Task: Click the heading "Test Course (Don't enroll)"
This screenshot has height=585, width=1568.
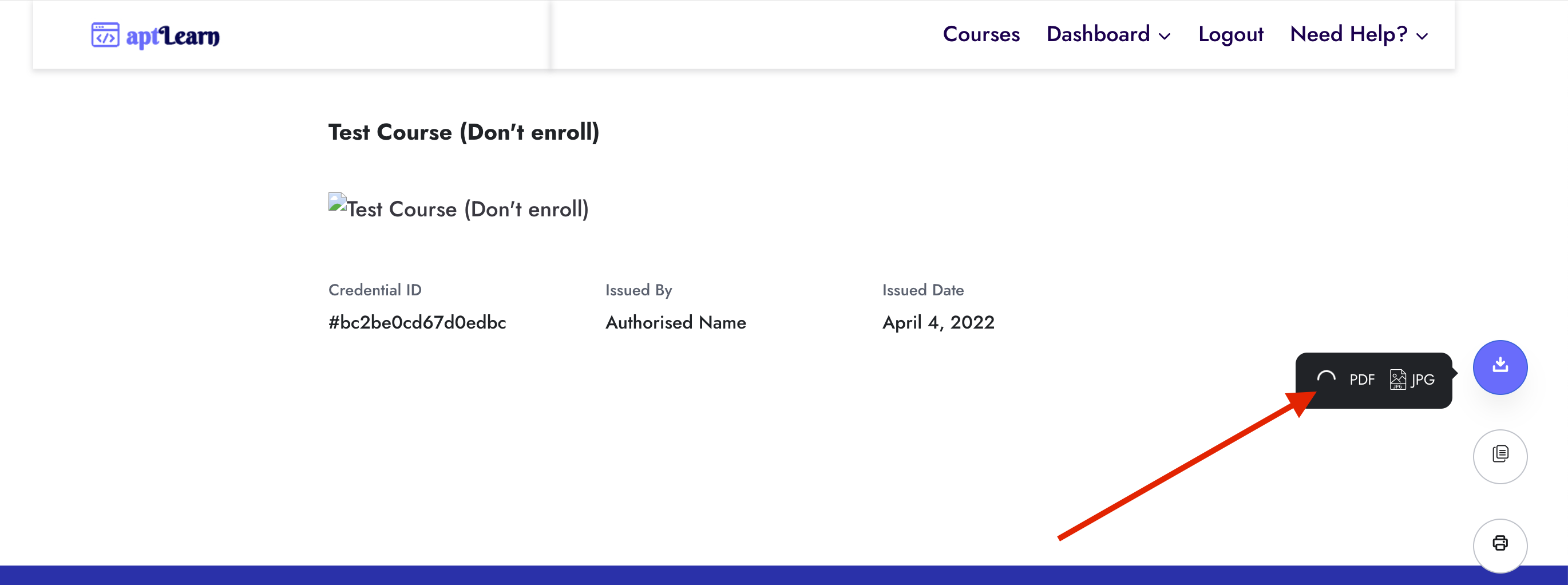Action: coord(464,132)
